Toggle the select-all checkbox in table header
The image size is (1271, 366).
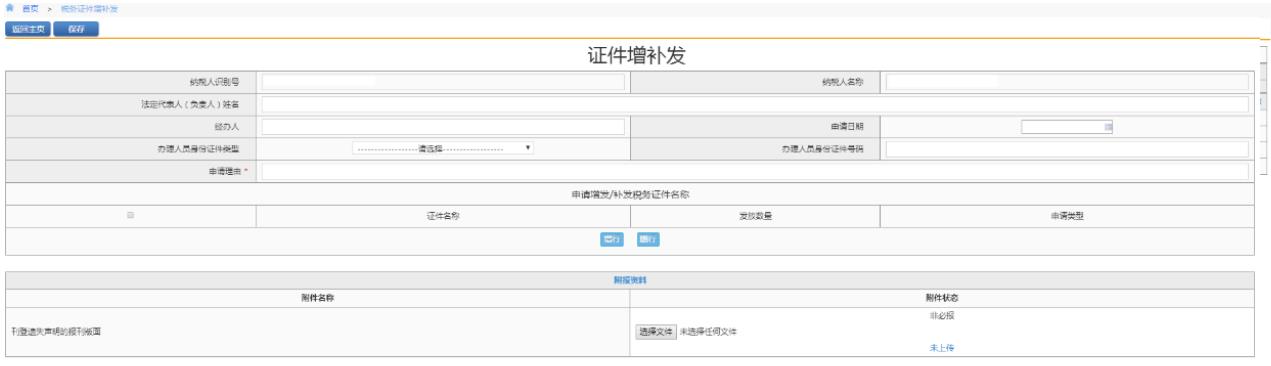click(131, 215)
